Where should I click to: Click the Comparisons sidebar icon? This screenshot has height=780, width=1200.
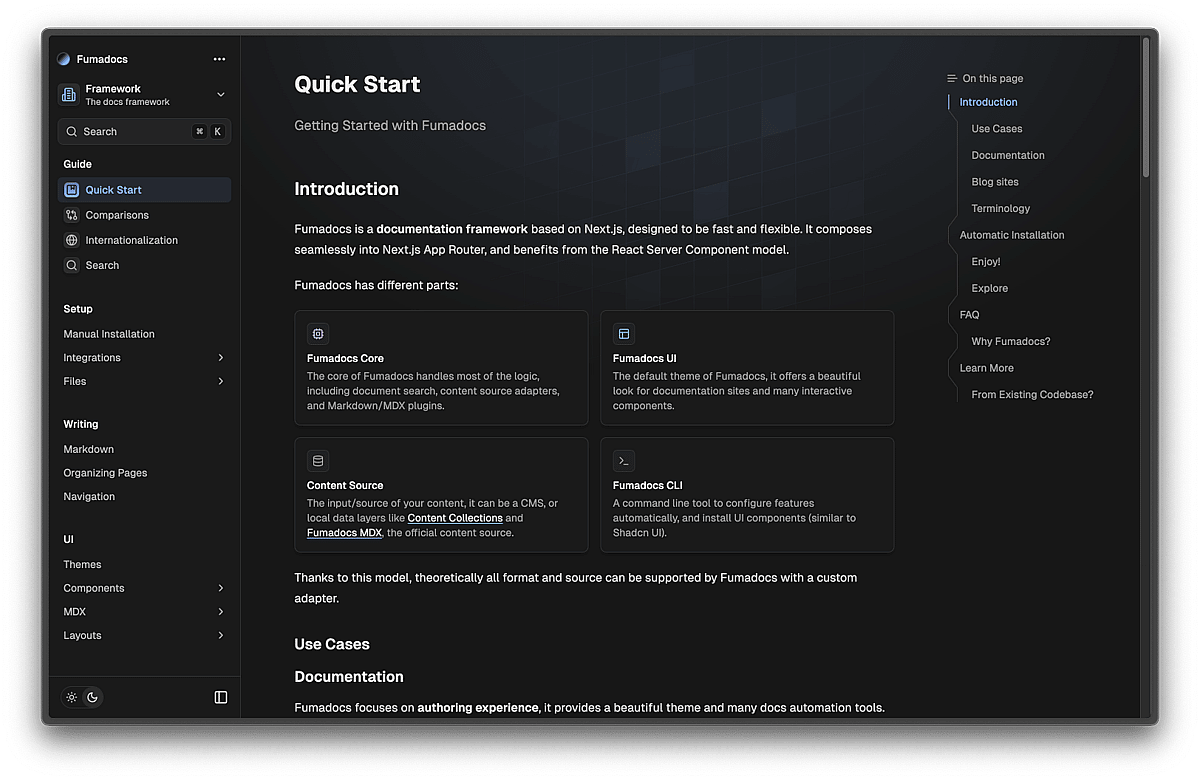tap(72, 215)
